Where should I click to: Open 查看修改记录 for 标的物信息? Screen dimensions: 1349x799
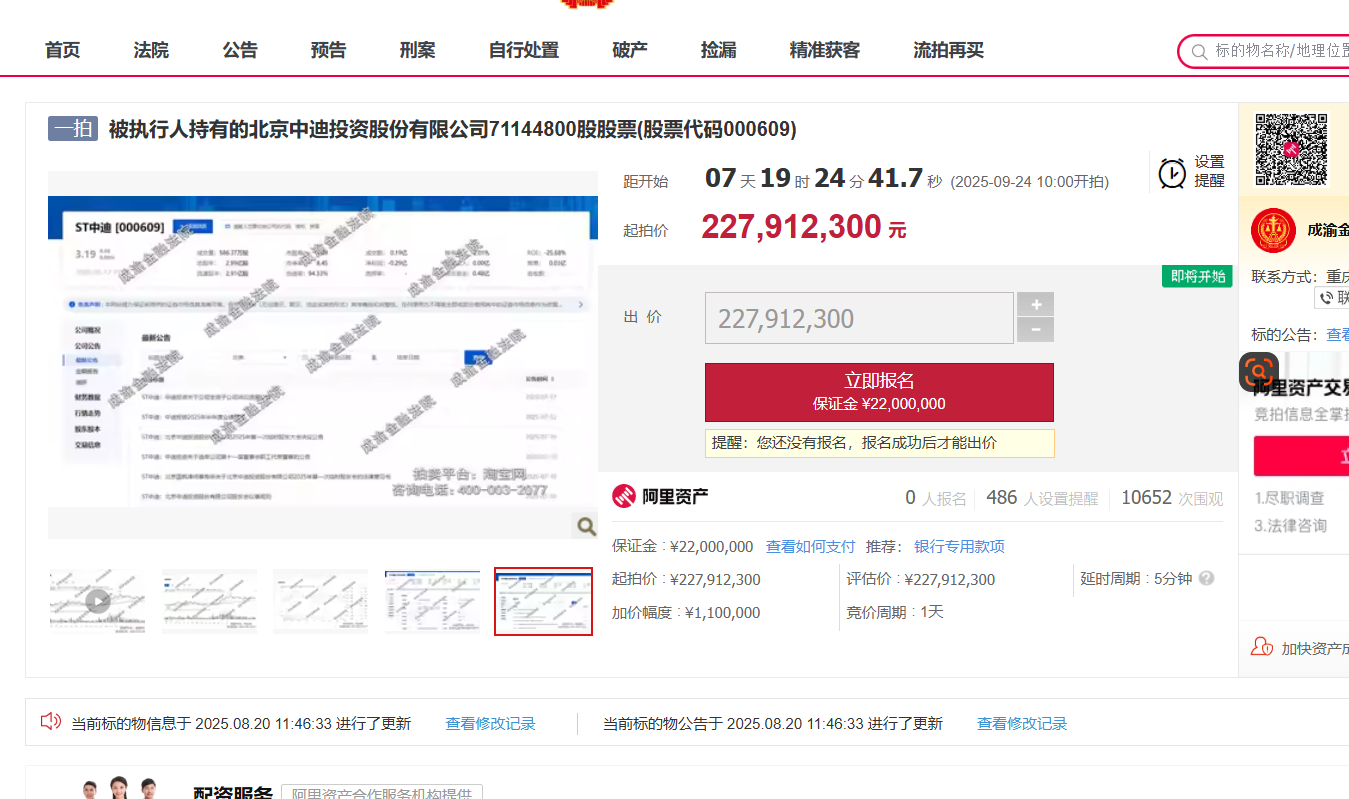tap(490, 723)
